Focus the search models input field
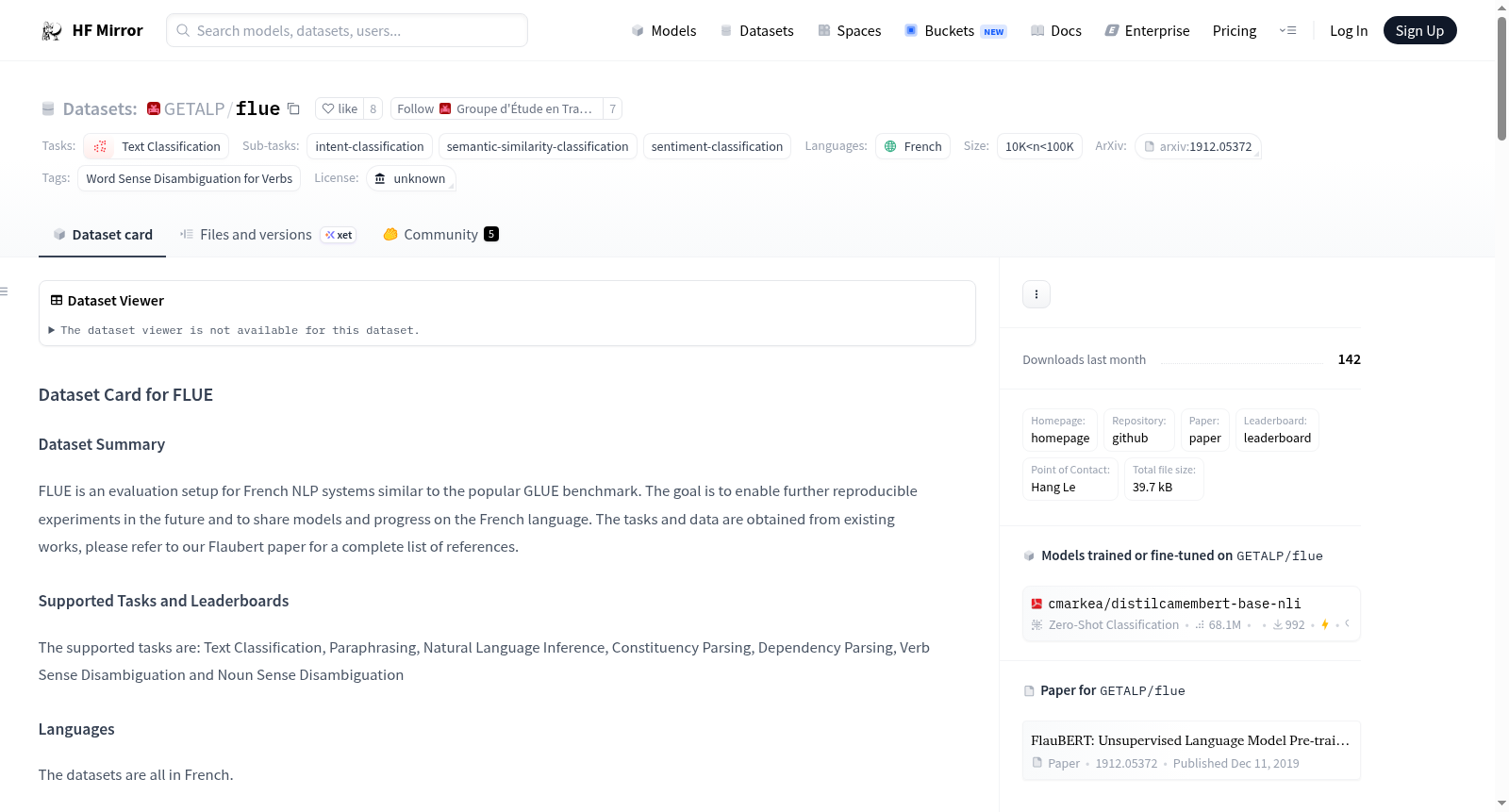This screenshot has height=812, width=1509. pos(347,30)
